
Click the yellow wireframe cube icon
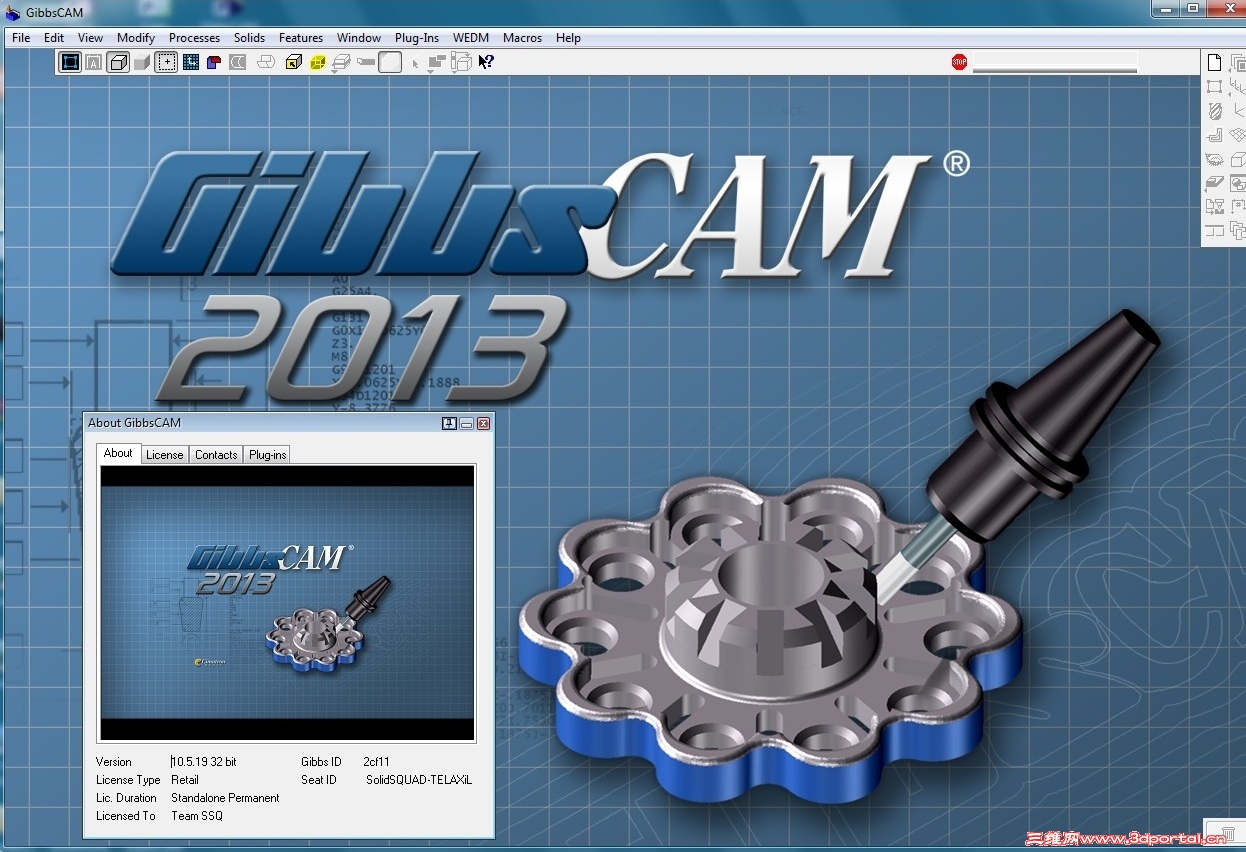(x=318, y=62)
